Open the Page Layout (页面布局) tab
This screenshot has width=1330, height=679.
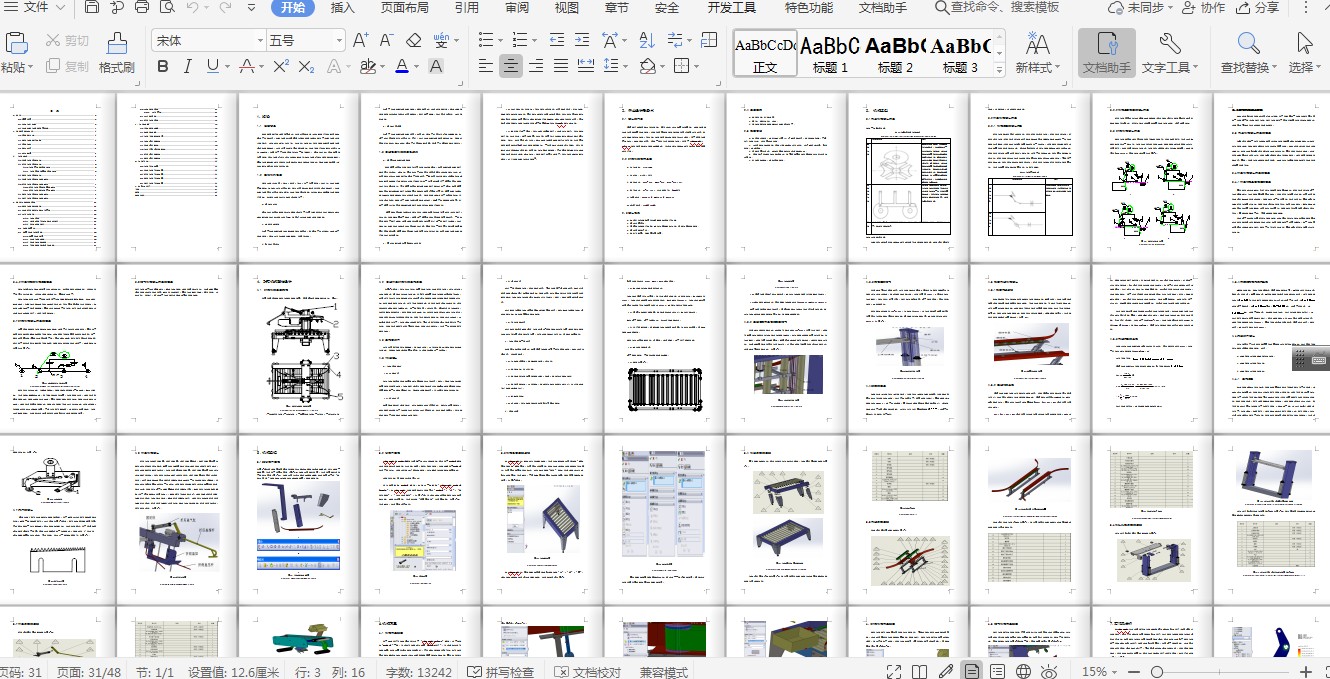[x=405, y=8]
